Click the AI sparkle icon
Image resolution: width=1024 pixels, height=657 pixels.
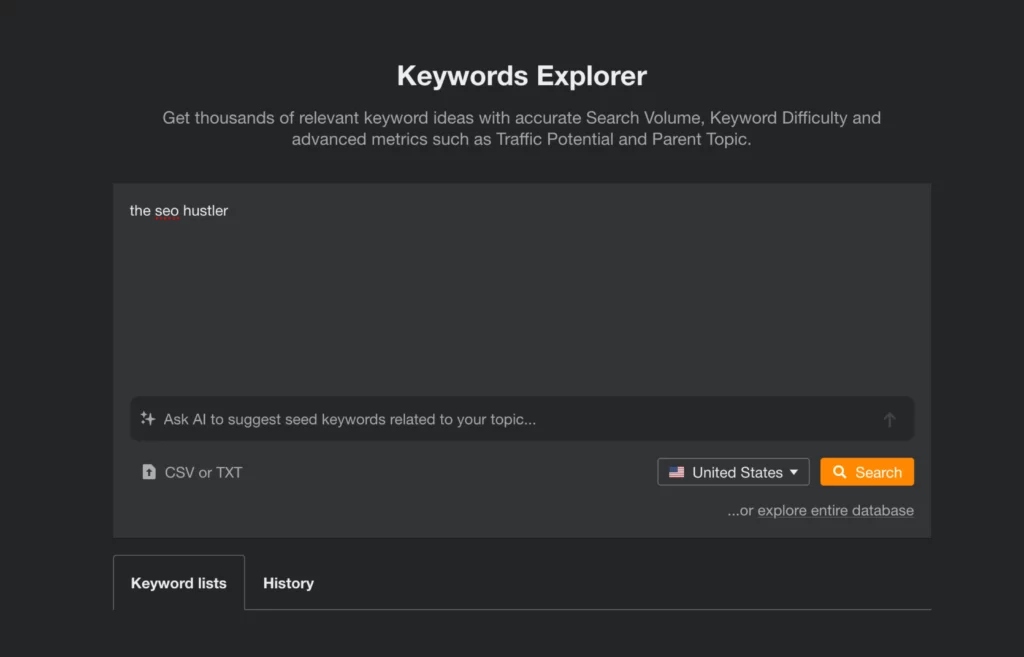point(148,419)
